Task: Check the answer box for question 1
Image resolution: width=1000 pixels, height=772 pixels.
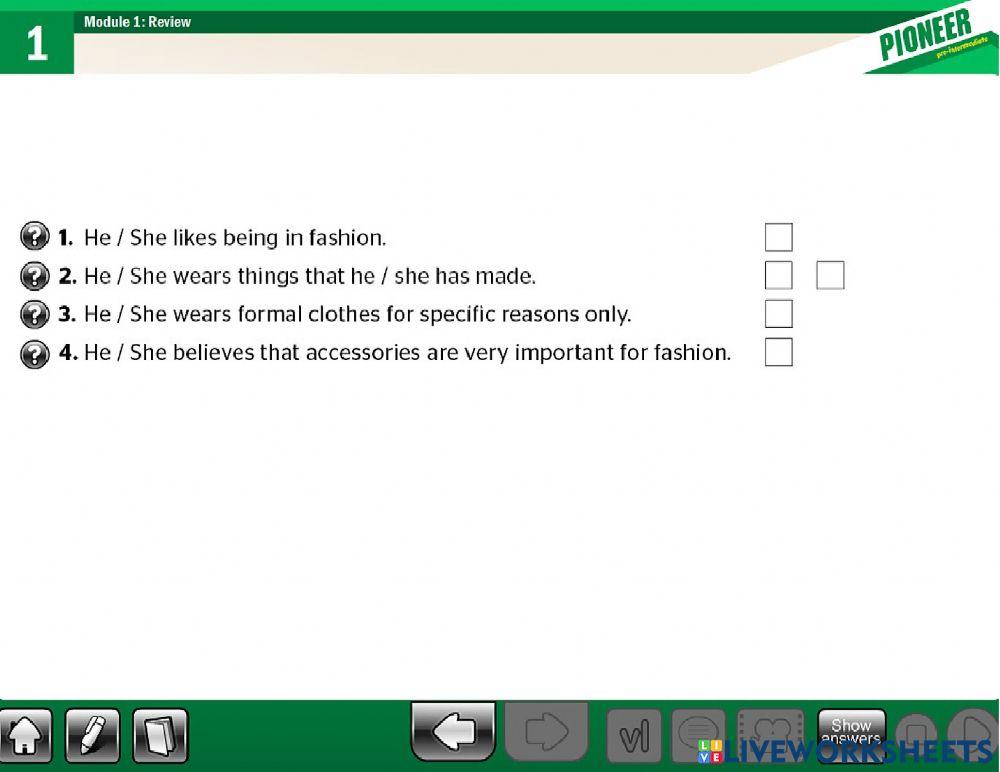Action: [x=779, y=237]
